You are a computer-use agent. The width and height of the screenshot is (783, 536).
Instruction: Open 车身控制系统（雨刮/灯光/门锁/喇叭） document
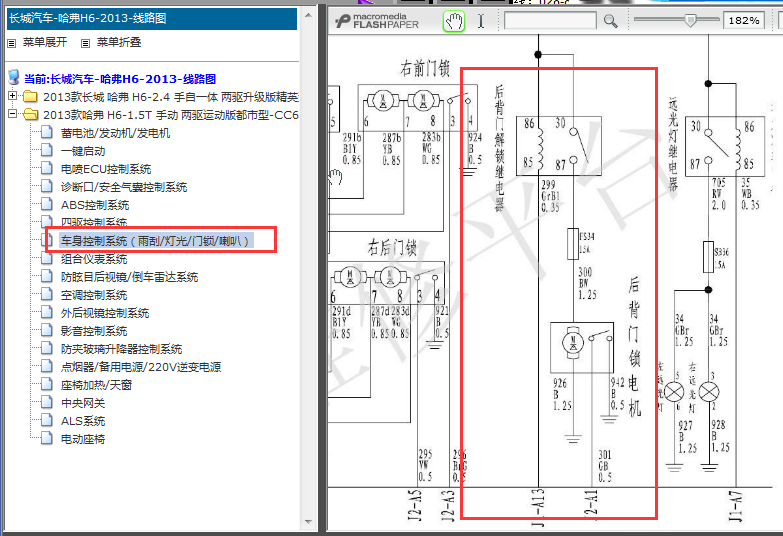click(156, 241)
